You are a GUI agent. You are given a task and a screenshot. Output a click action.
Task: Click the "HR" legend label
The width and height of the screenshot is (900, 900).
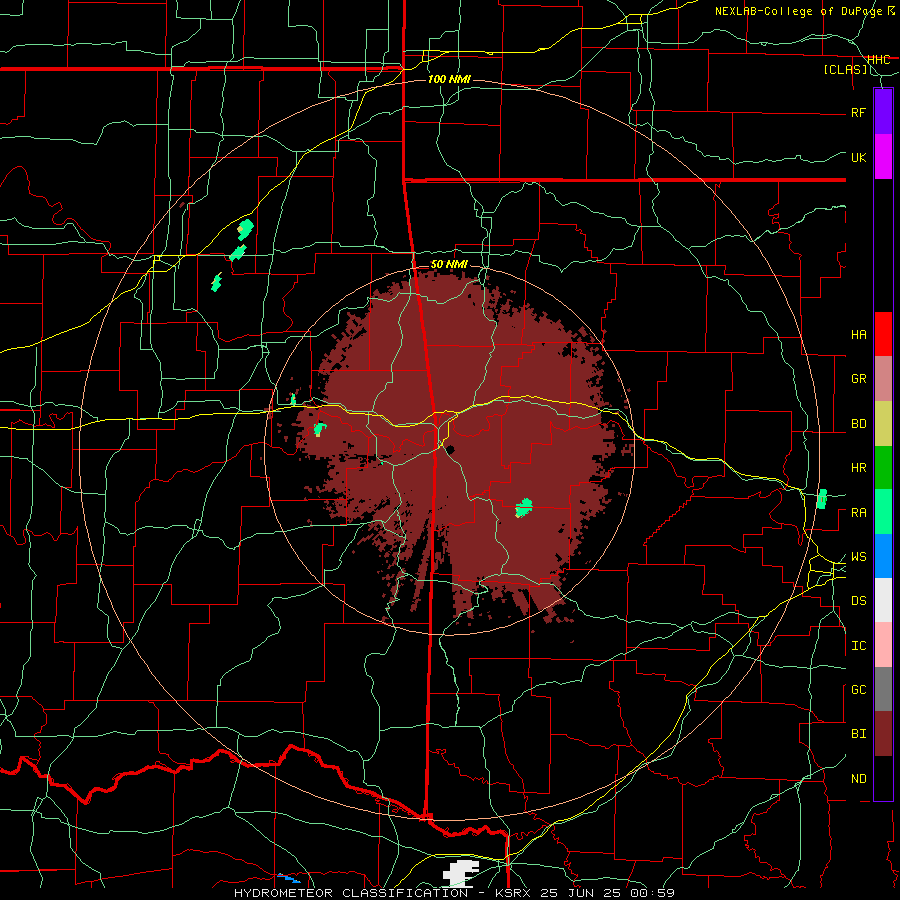pos(858,468)
